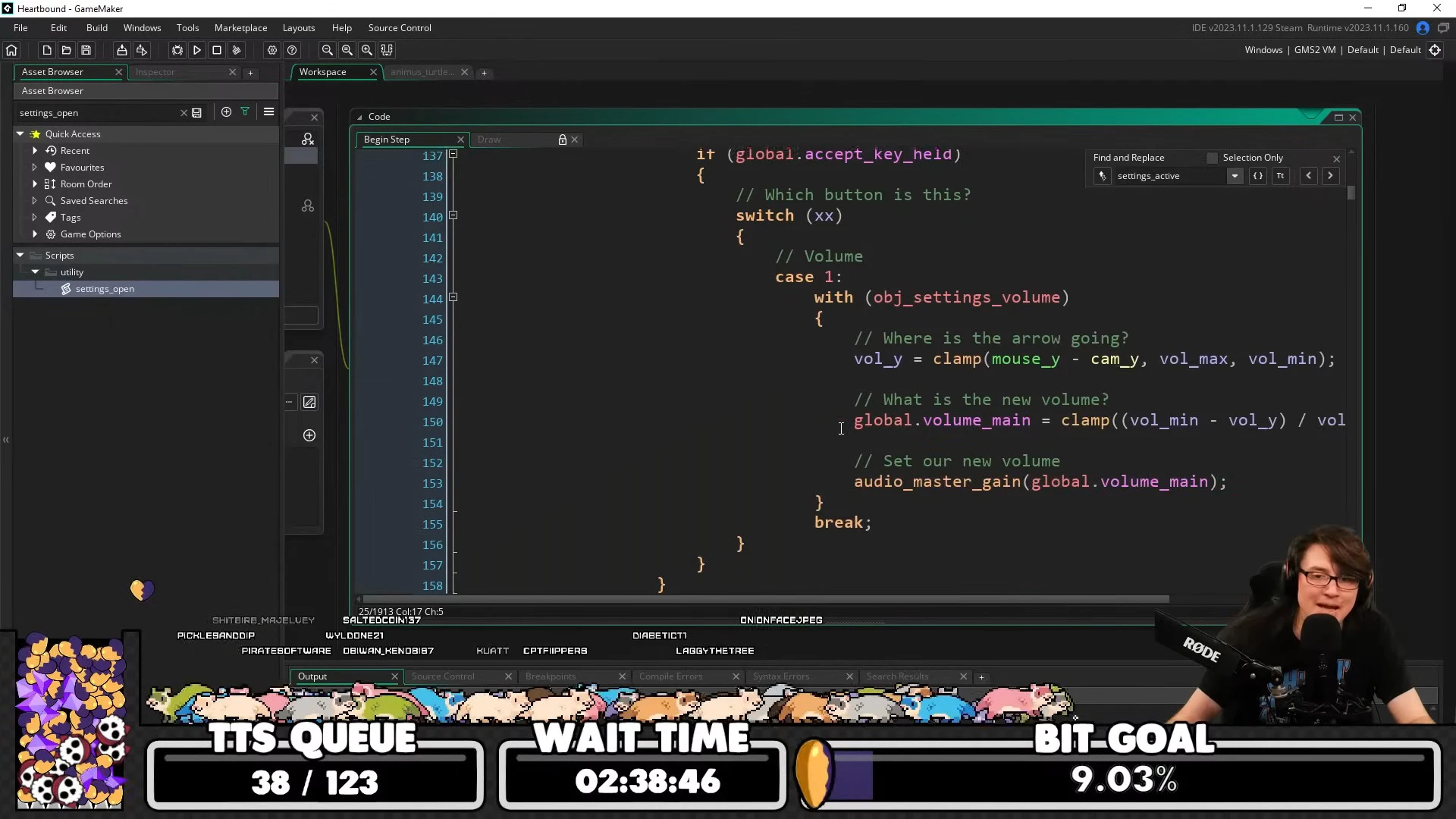Zoom in the workspace
Viewport: 1456px width, 819px height.
(367, 50)
